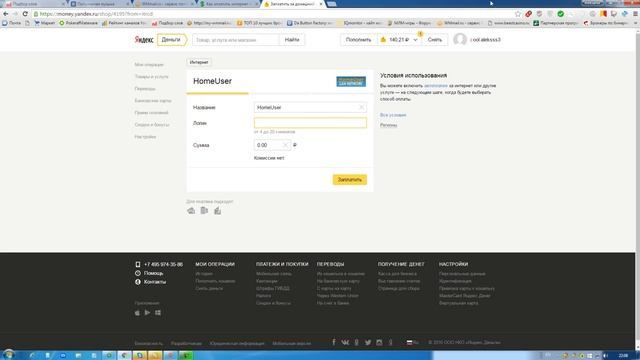Screen dimensions: 640x360
Task: Click the yellow Заплатить button
Action: 350,180
